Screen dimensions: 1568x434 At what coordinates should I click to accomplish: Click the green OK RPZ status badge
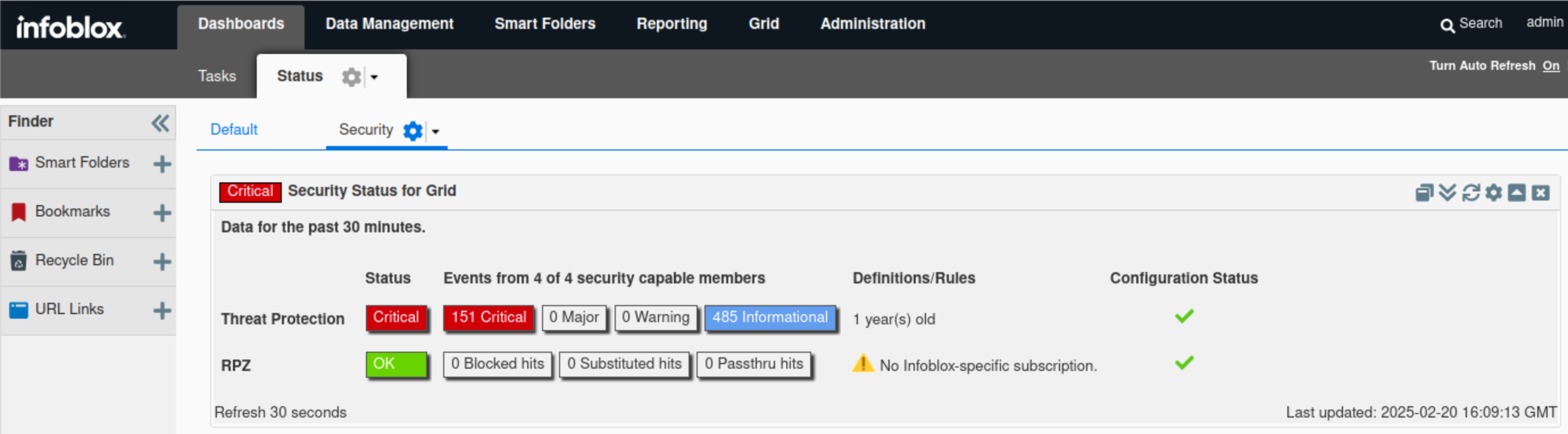(395, 364)
